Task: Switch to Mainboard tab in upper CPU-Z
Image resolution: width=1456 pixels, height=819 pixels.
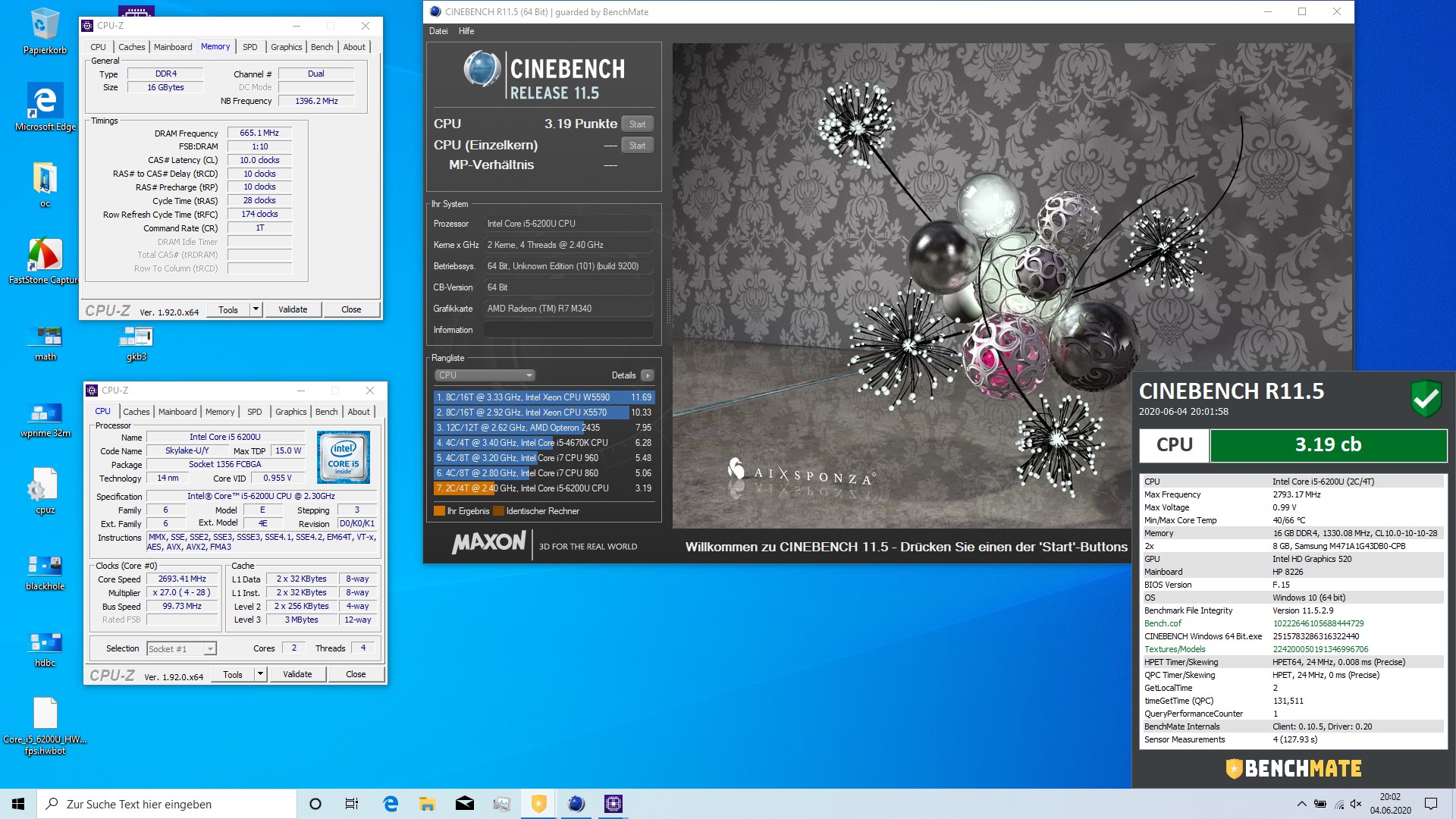Action: [x=173, y=47]
